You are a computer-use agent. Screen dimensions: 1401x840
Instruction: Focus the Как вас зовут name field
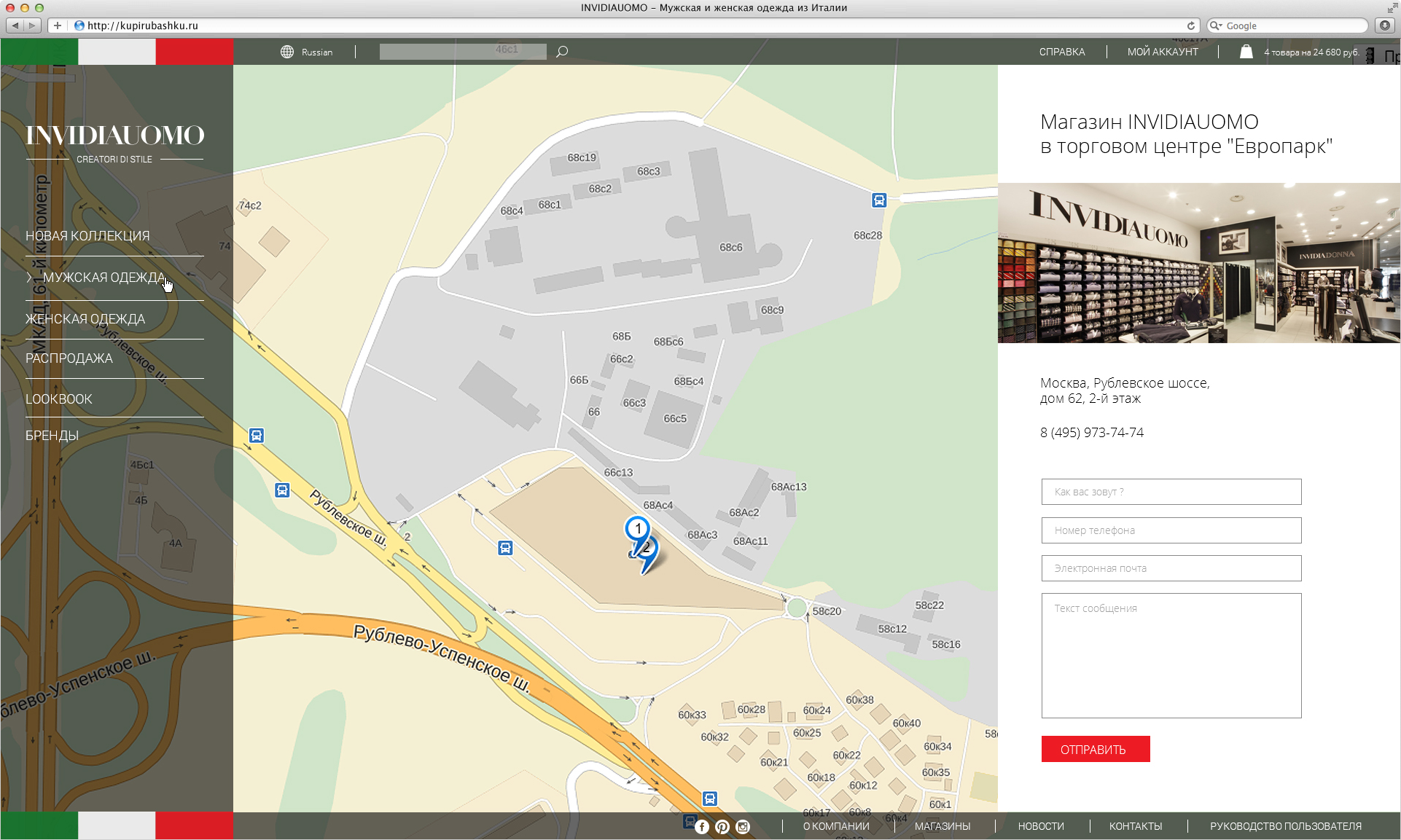tap(1171, 492)
